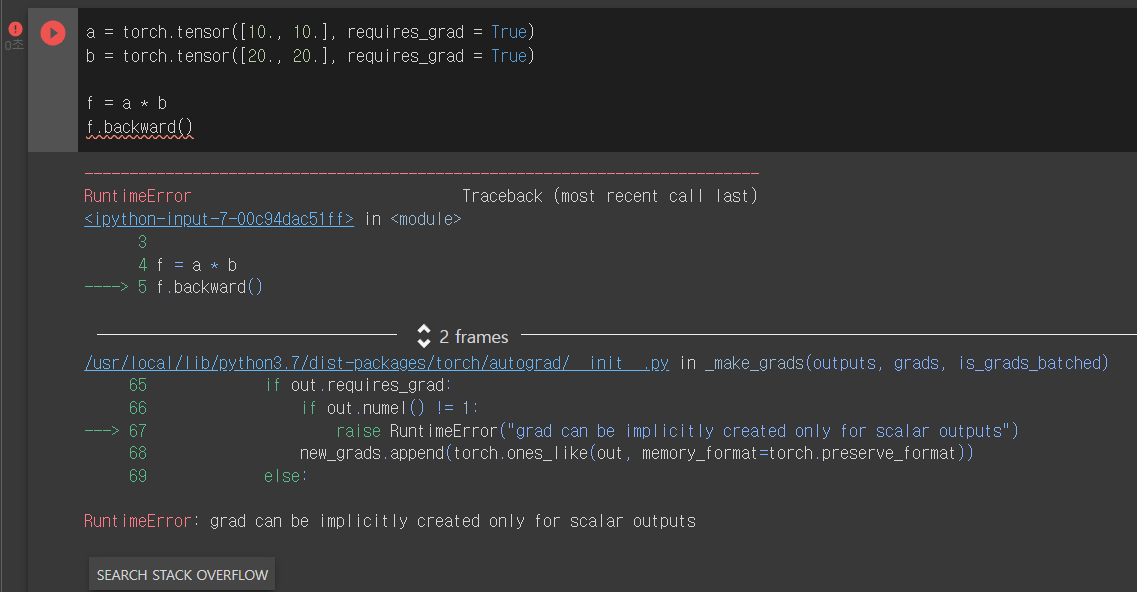The height and width of the screenshot is (592, 1137).
Task: Click the final RuntimeError scalar outputs message
Action: (389, 520)
